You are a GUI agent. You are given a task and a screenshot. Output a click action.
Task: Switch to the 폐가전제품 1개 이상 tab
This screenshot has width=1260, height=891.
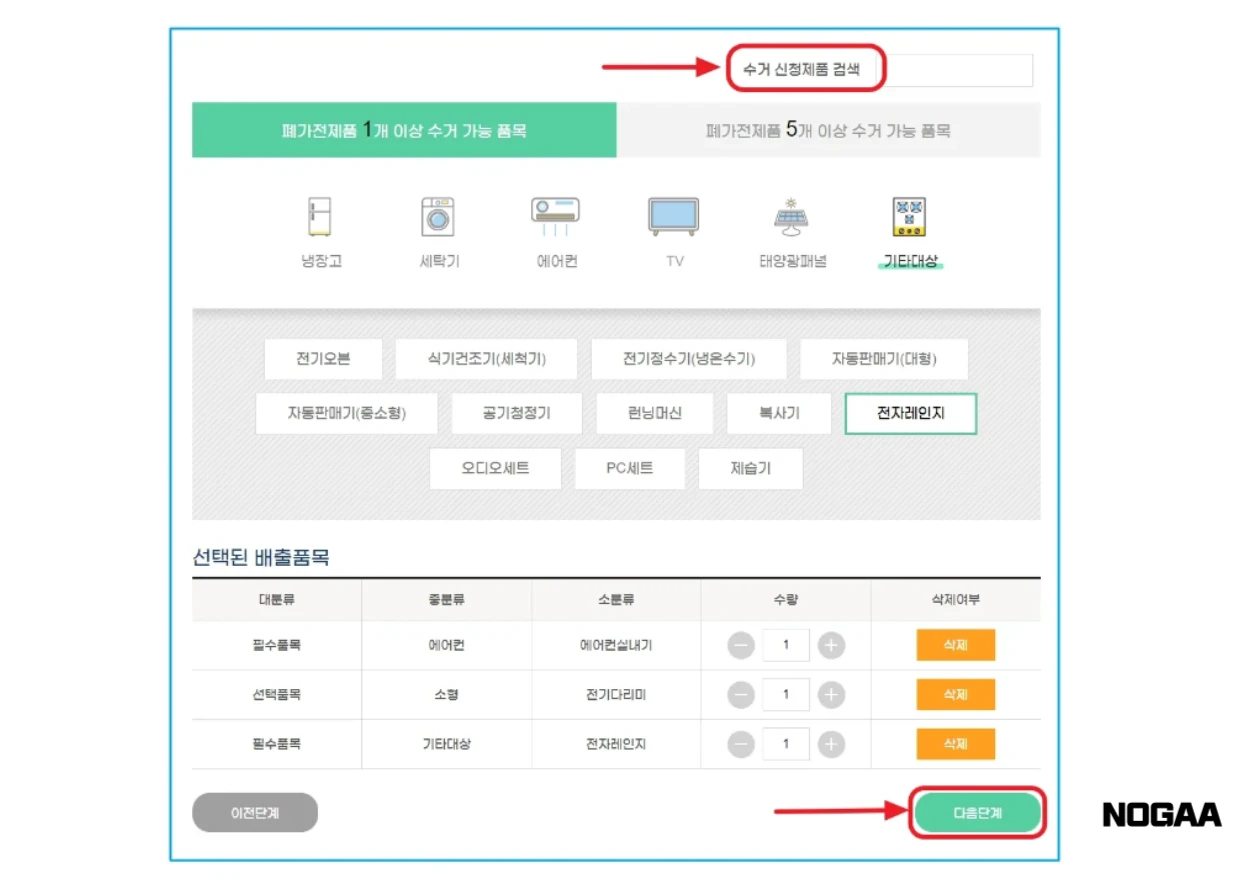tap(405, 130)
